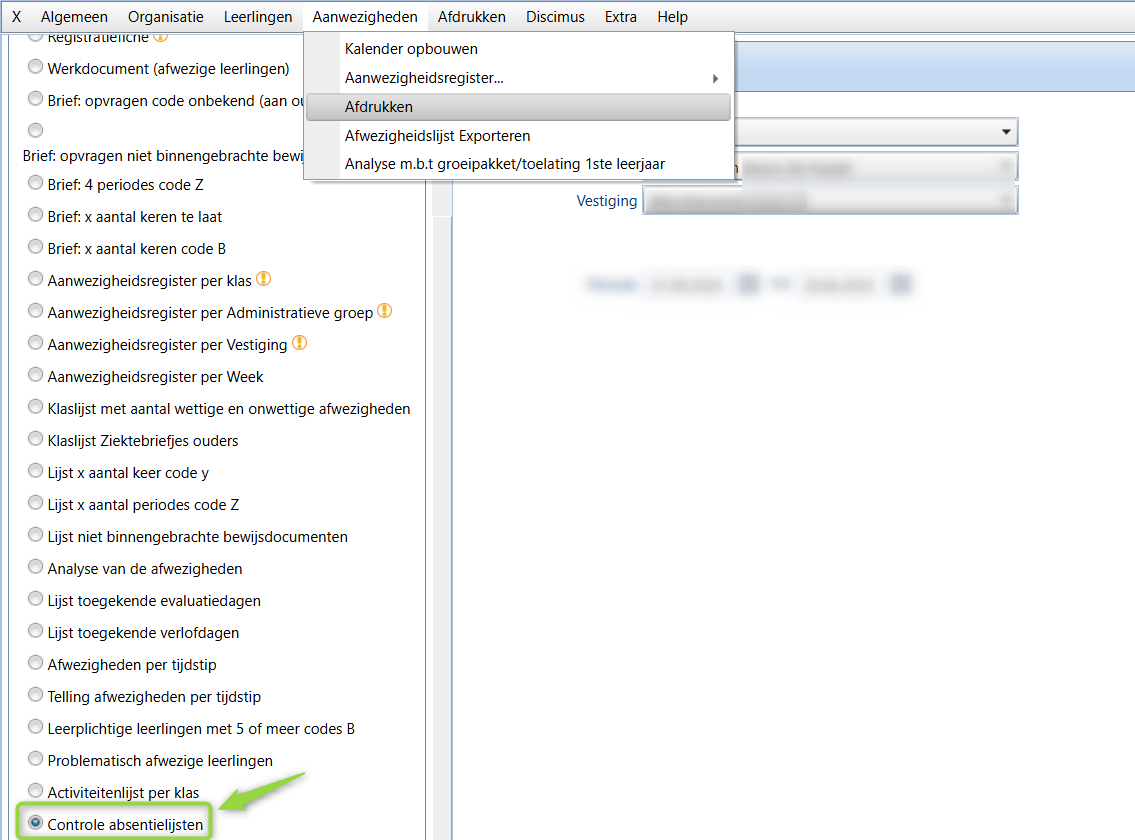Expand the Aanwezigheidsregister submenu arrow
Screen dimensions: 1135x840
click(715, 78)
